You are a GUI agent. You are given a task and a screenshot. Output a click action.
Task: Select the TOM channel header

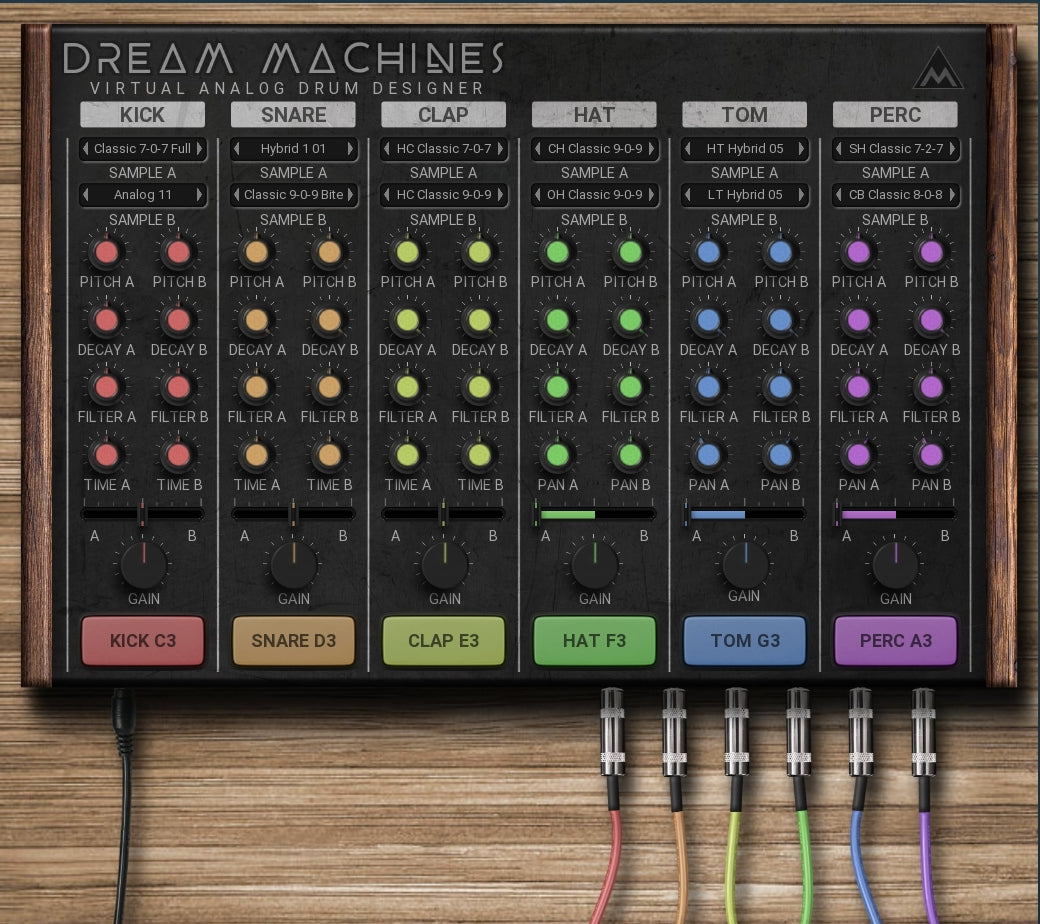pos(744,114)
